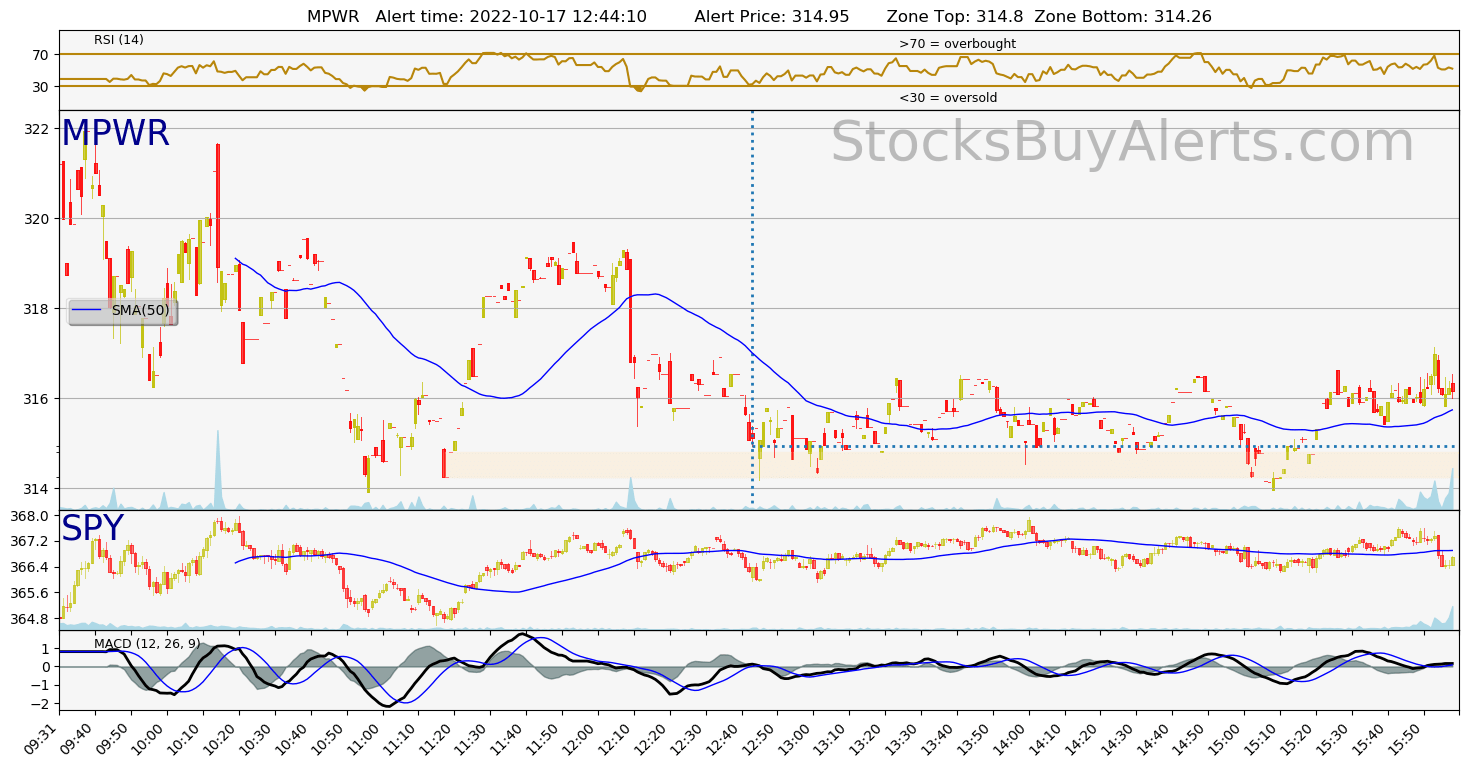Click the time axis label 13:00
This screenshot has height=768, width=1474.
(x=794, y=740)
